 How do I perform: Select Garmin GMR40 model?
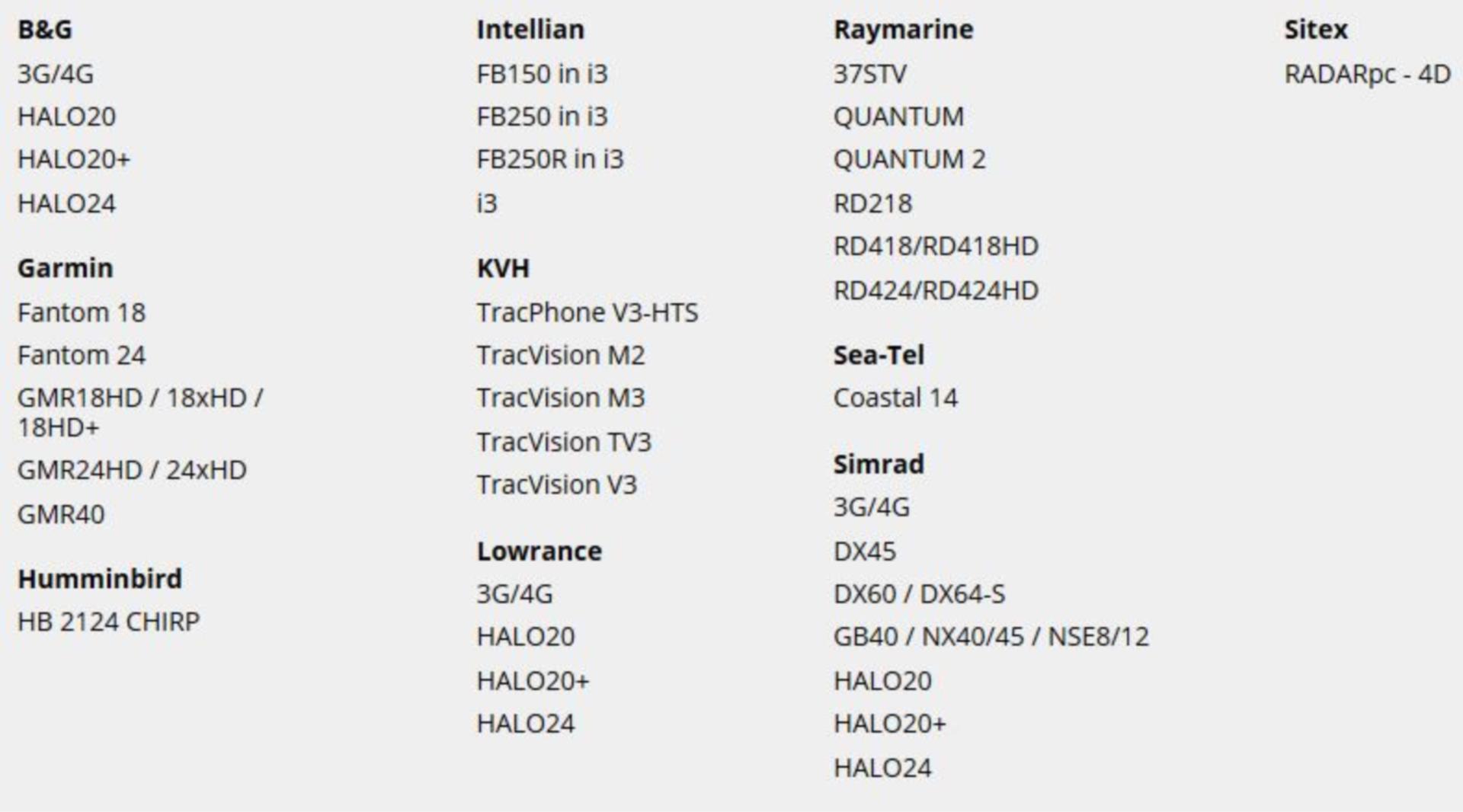tap(61, 515)
